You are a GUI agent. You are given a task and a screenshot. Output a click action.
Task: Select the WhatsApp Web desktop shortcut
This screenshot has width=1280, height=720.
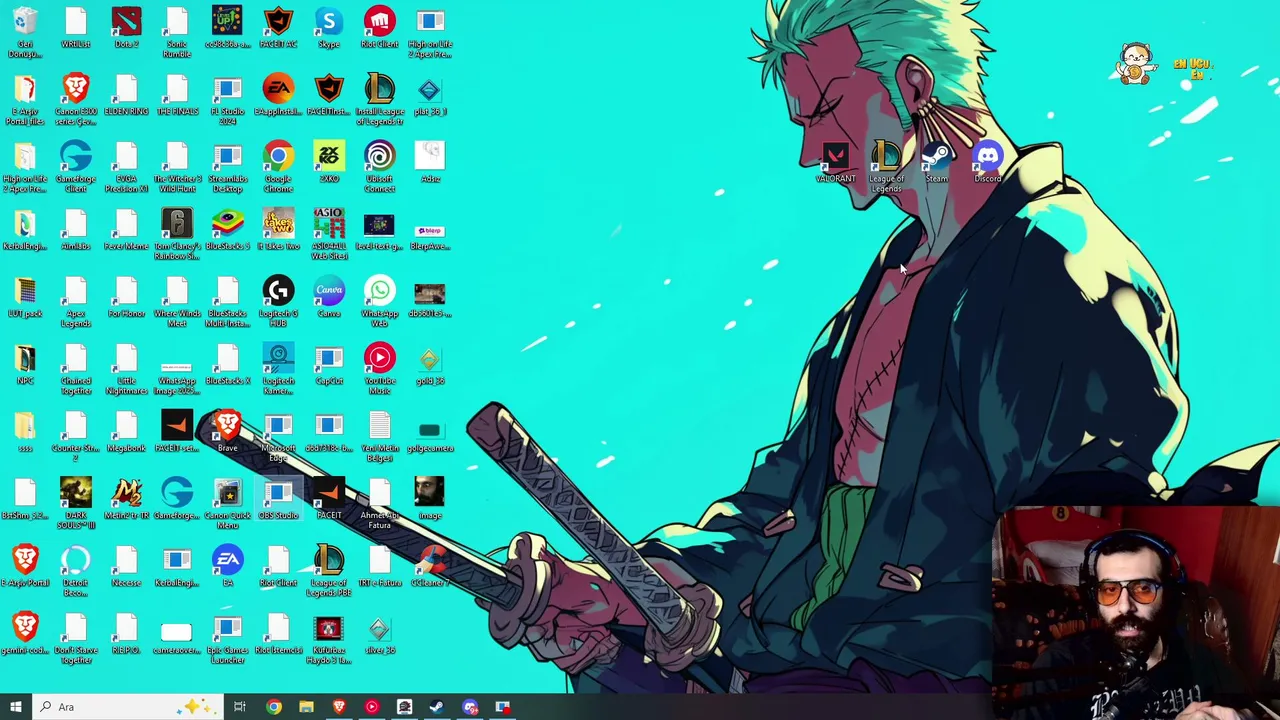[379, 301]
